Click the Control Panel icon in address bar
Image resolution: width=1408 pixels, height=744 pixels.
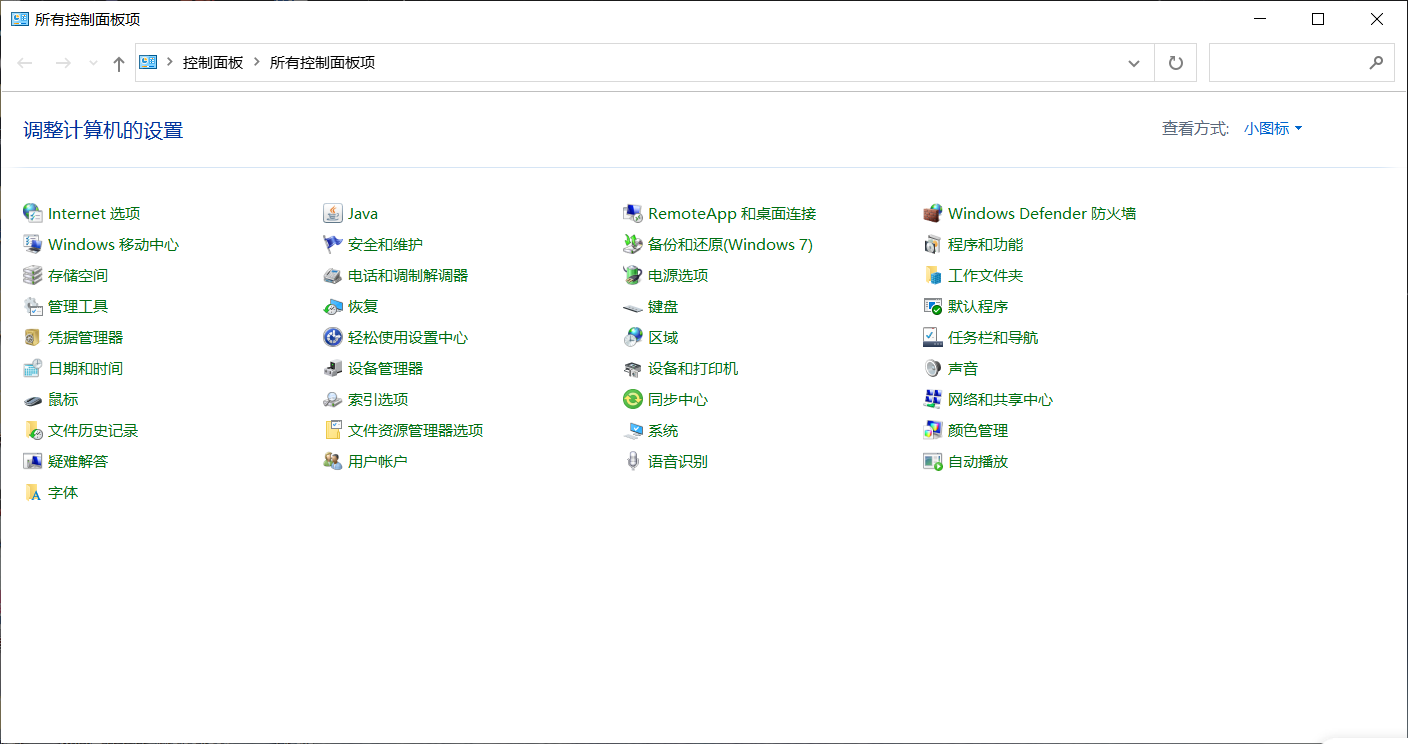[x=148, y=62]
